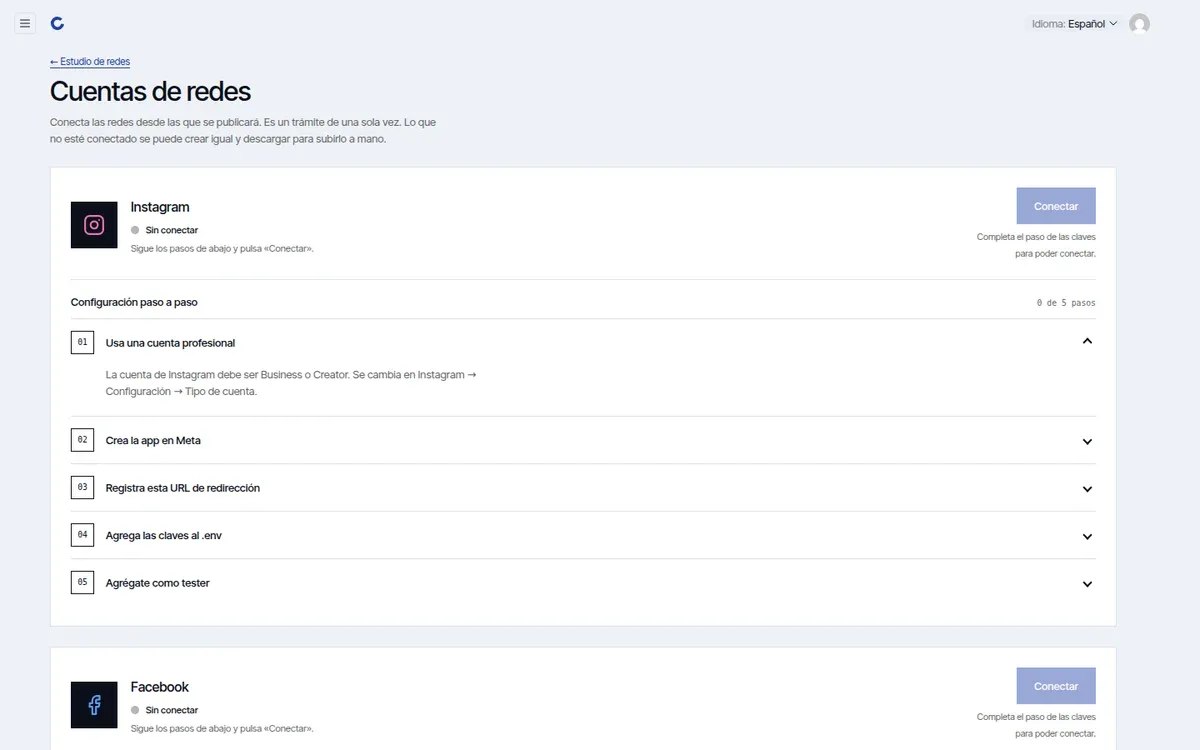Screen dimensions: 1200x750
Task: Click the step 04 number badge
Action: click(82, 535)
